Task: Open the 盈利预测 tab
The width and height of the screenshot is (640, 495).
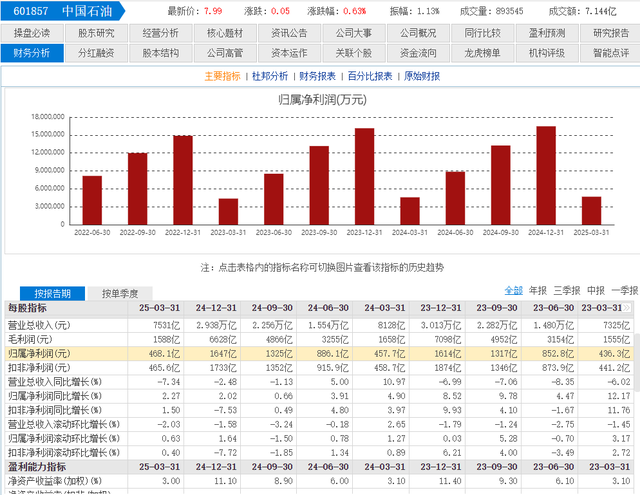Action: click(x=547, y=33)
